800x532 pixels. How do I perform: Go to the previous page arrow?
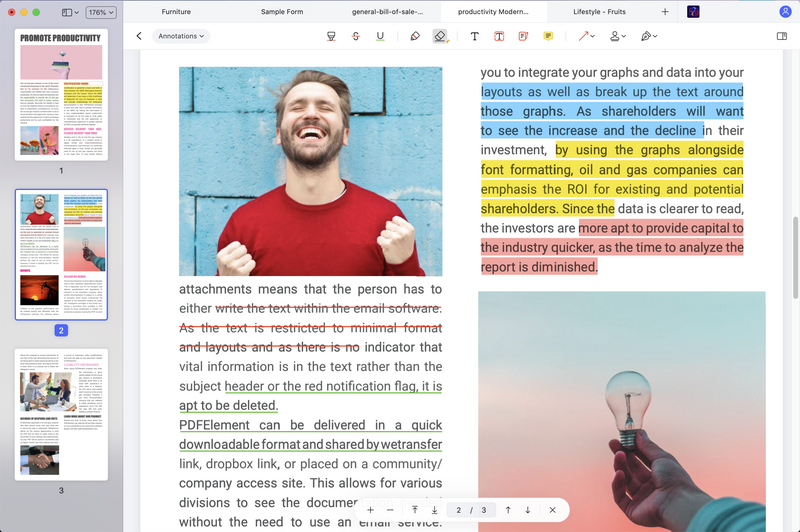click(508, 510)
